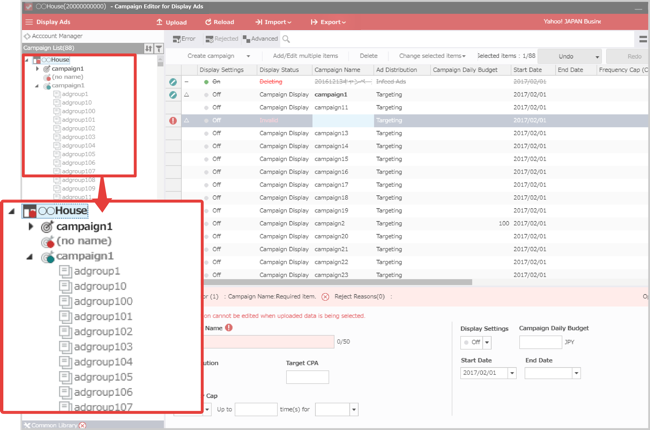Sort by the Ad Distribution column header
This screenshot has width=650, height=430.
[396, 70]
